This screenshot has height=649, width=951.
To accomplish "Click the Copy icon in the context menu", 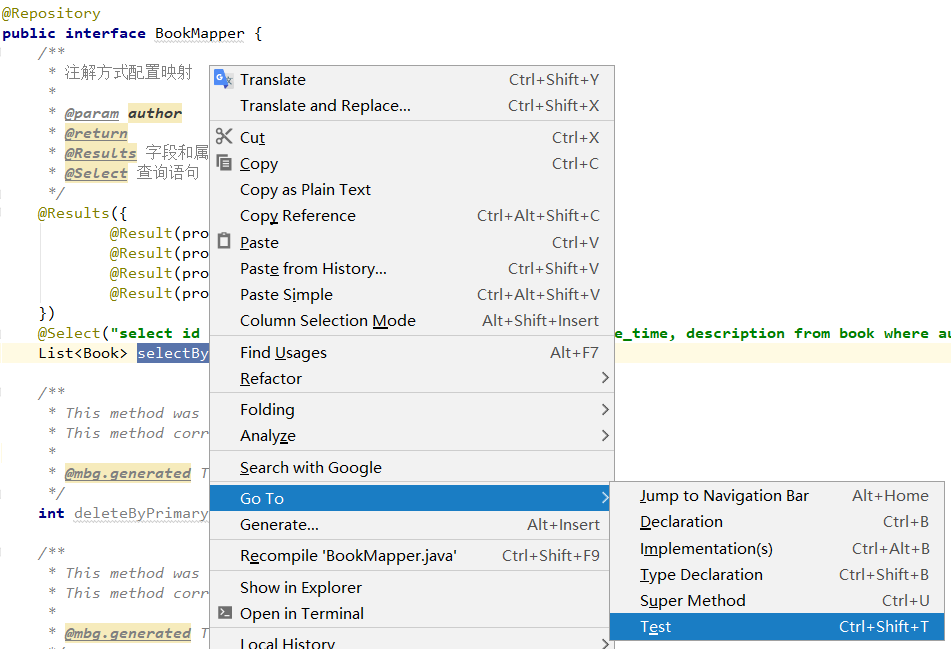I will 224,163.
